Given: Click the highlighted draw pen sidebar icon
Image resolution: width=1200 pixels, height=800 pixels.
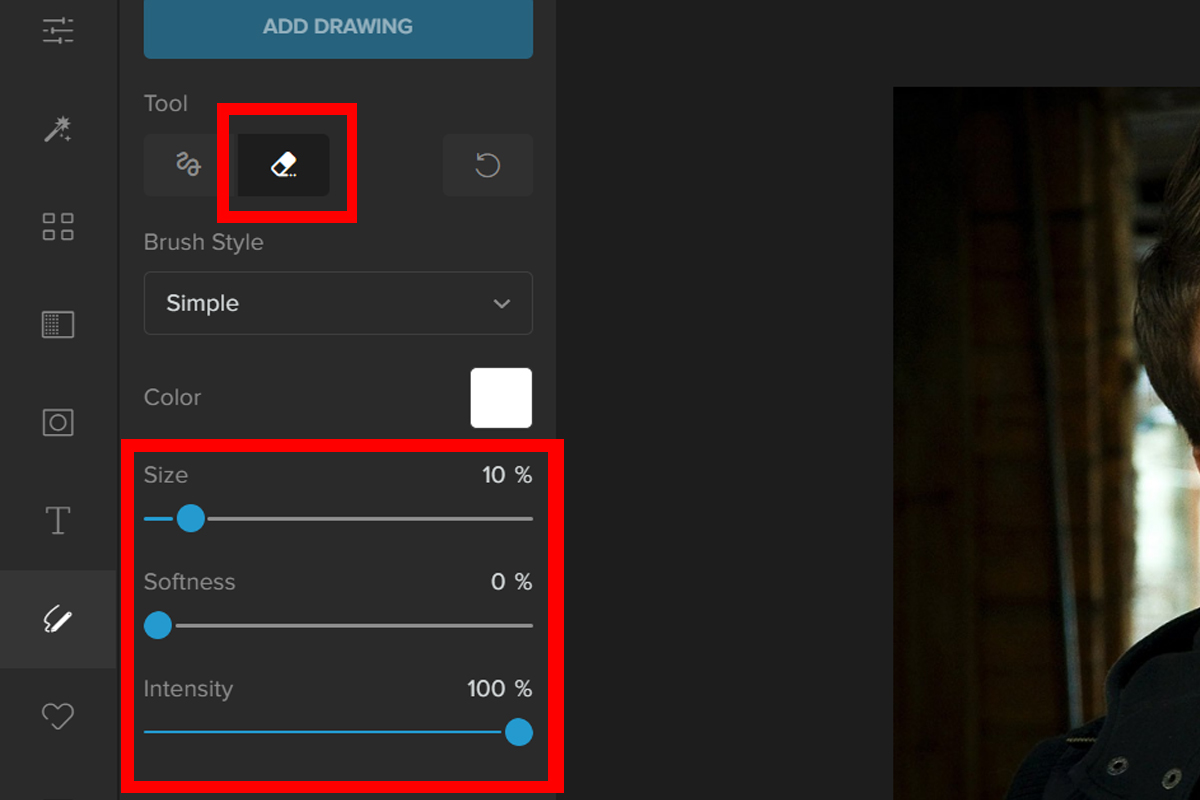Looking at the screenshot, I should click(x=58, y=620).
